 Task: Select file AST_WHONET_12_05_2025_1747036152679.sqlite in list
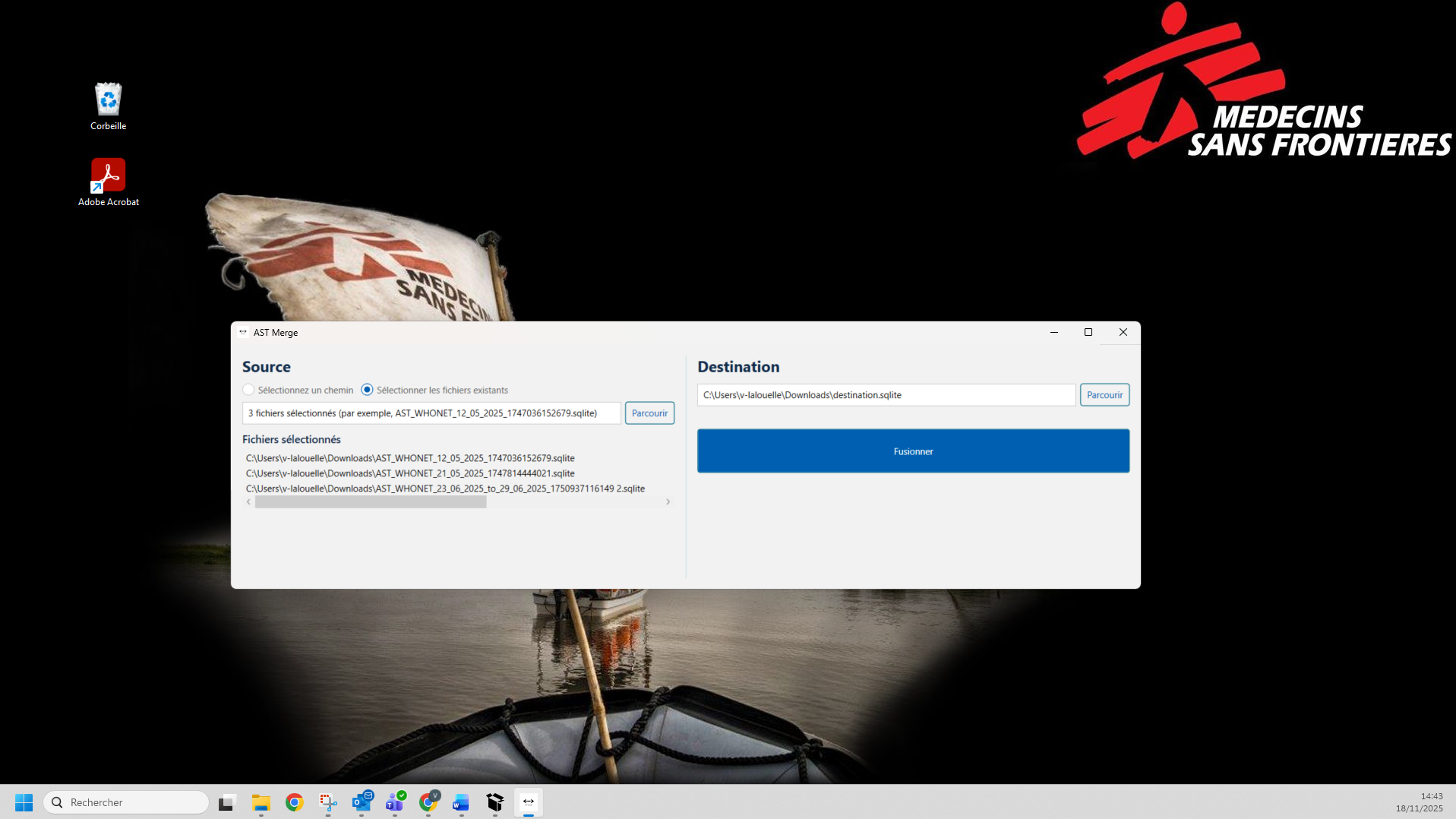(410, 458)
